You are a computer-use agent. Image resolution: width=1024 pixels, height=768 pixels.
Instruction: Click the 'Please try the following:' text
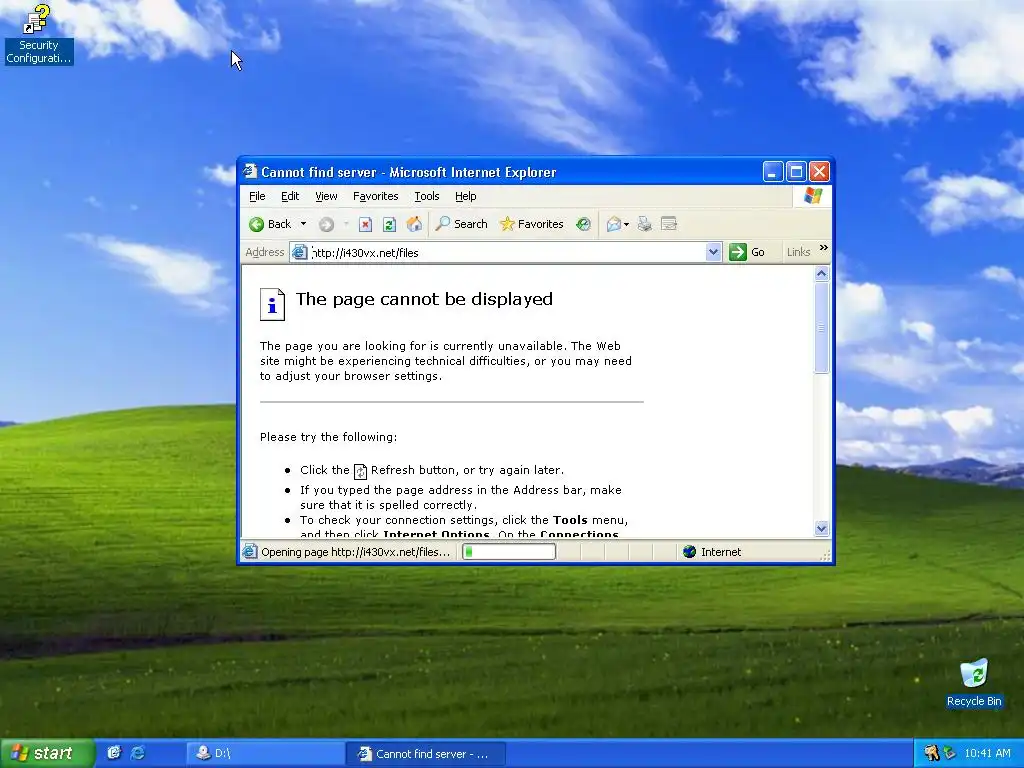click(x=328, y=437)
